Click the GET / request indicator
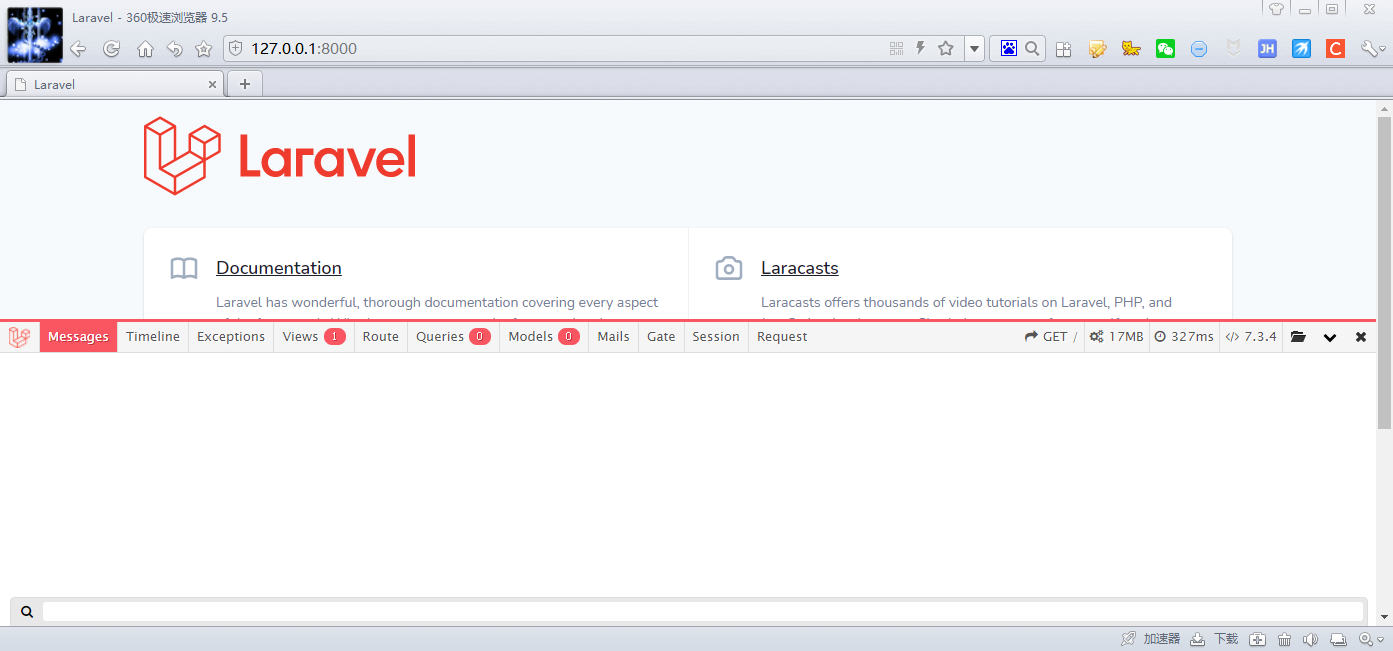 click(x=1051, y=337)
